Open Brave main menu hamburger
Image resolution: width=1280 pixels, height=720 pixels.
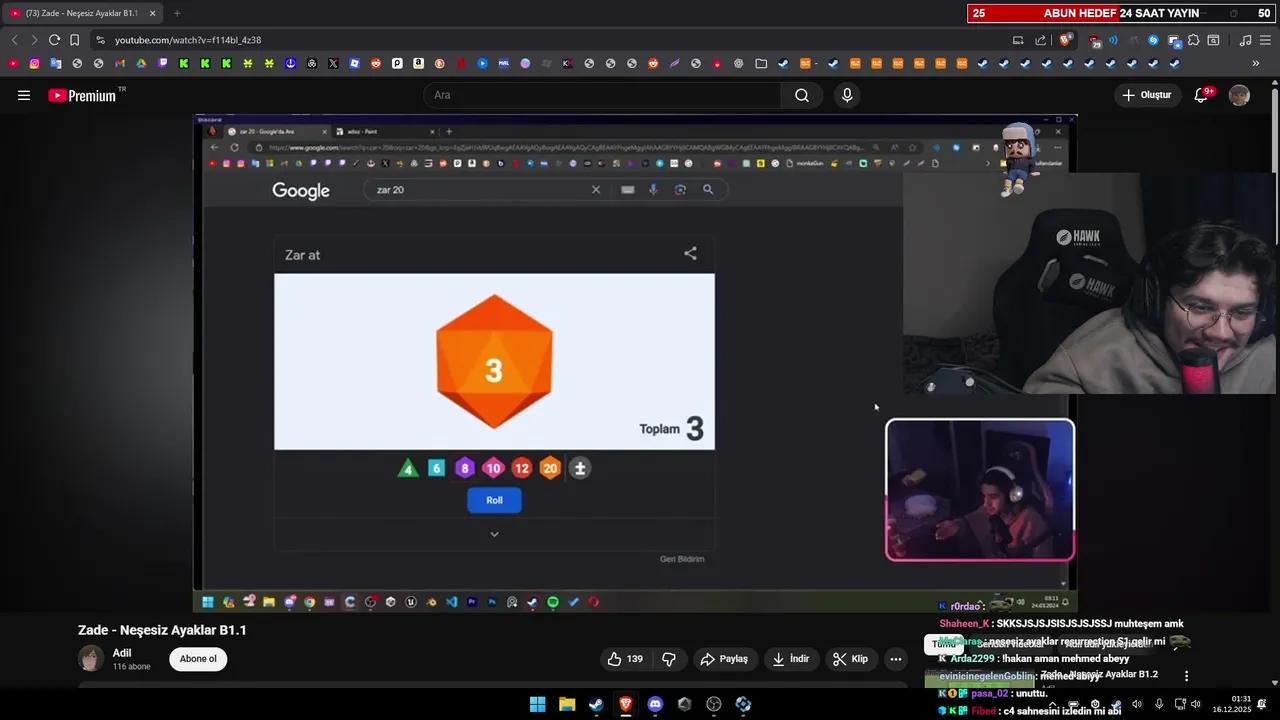pos(1266,40)
